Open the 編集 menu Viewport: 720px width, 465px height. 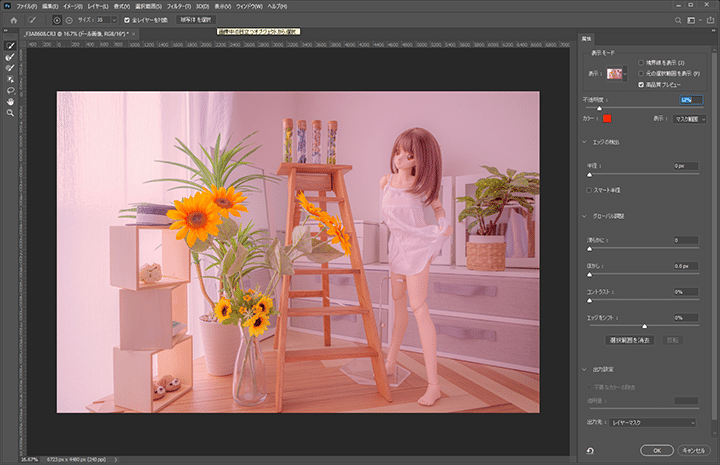[50, 6]
